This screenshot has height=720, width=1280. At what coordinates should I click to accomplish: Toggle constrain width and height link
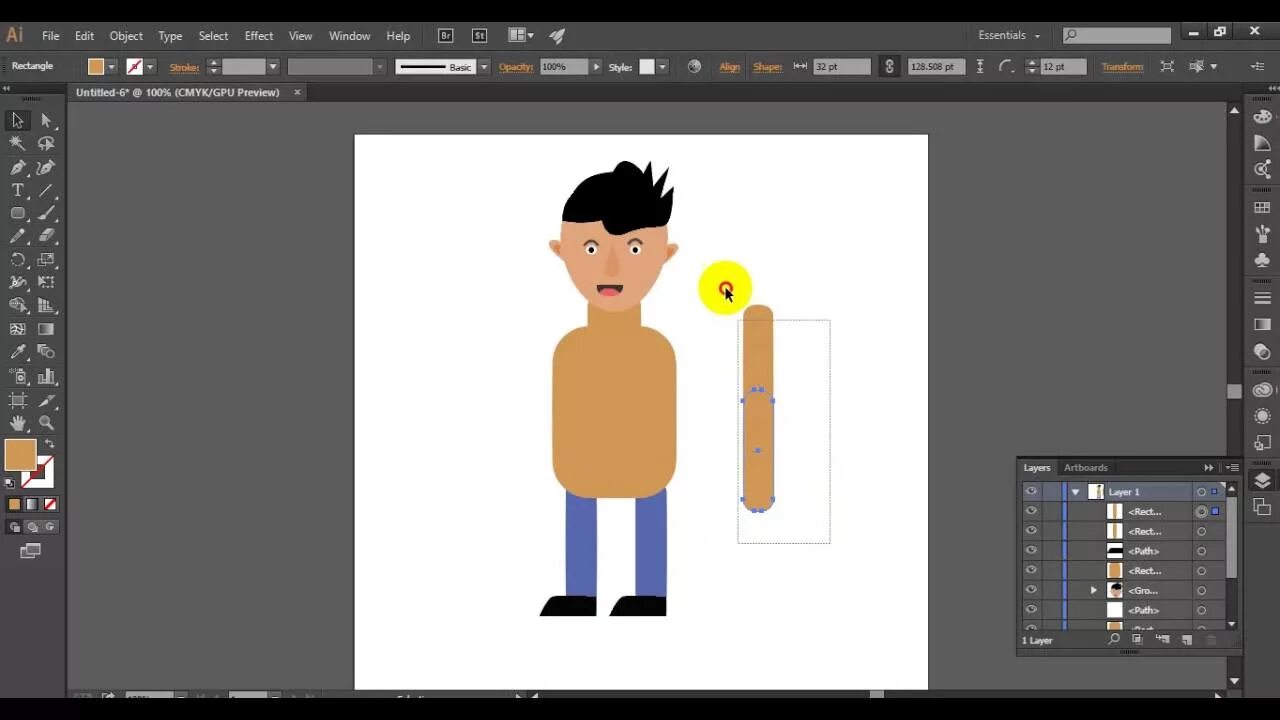click(889, 66)
